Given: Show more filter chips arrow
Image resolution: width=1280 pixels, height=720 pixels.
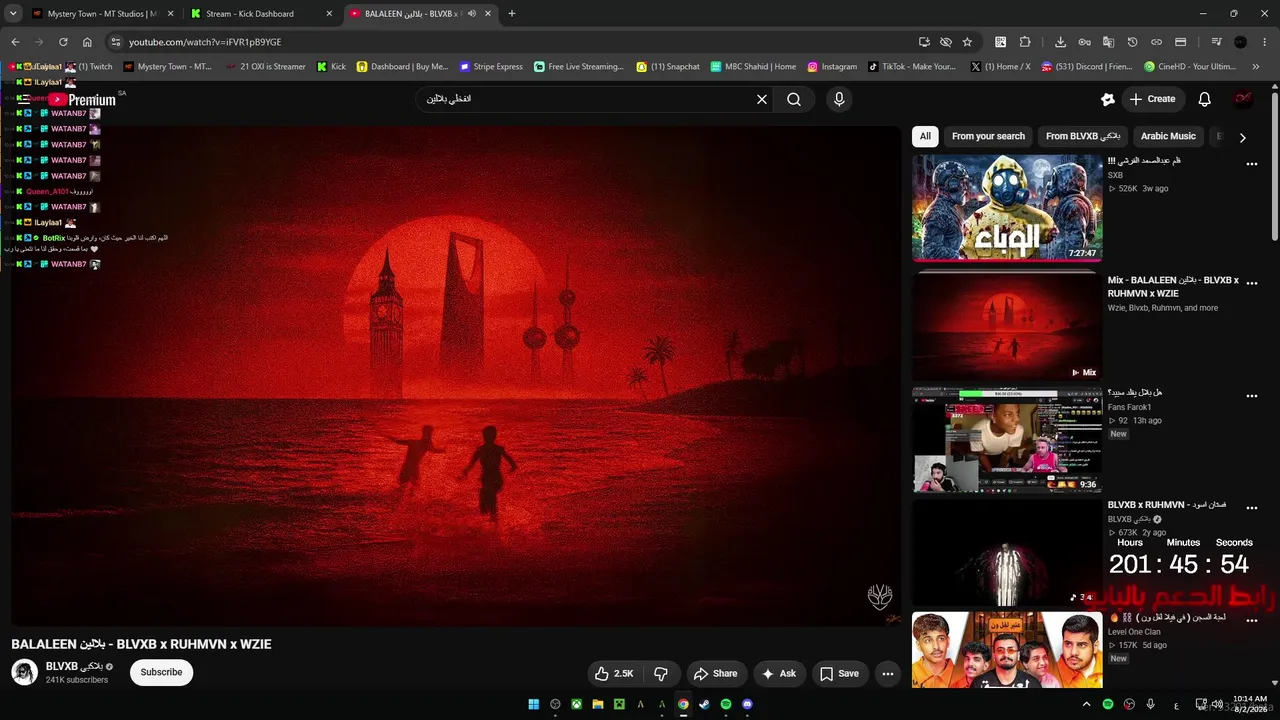Looking at the screenshot, I should (x=1242, y=137).
